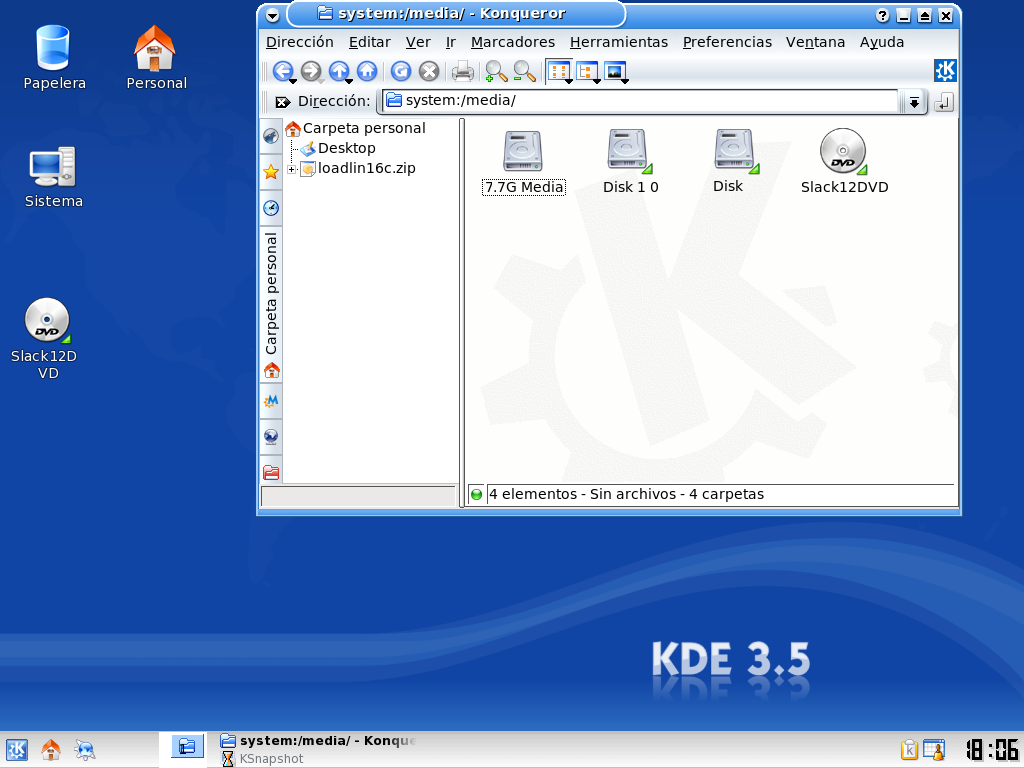Open the Editar menu
Image resolution: width=1024 pixels, height=768 pixels.
point(370,42)
